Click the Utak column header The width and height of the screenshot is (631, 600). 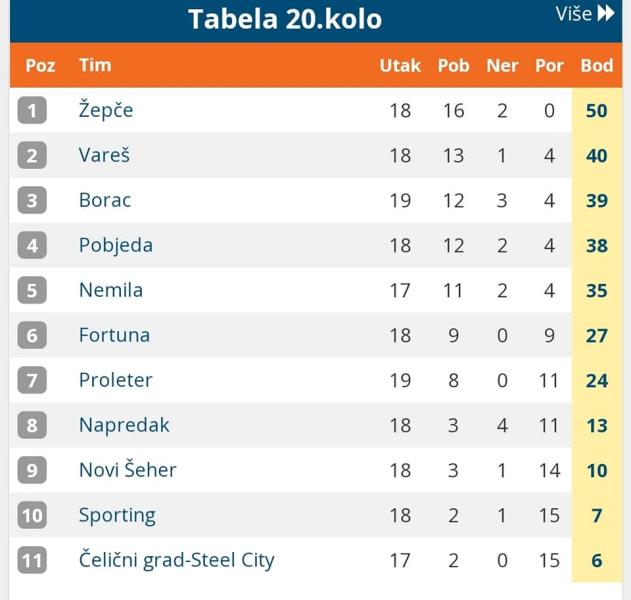pyautogui.click(x=400, y=65)
